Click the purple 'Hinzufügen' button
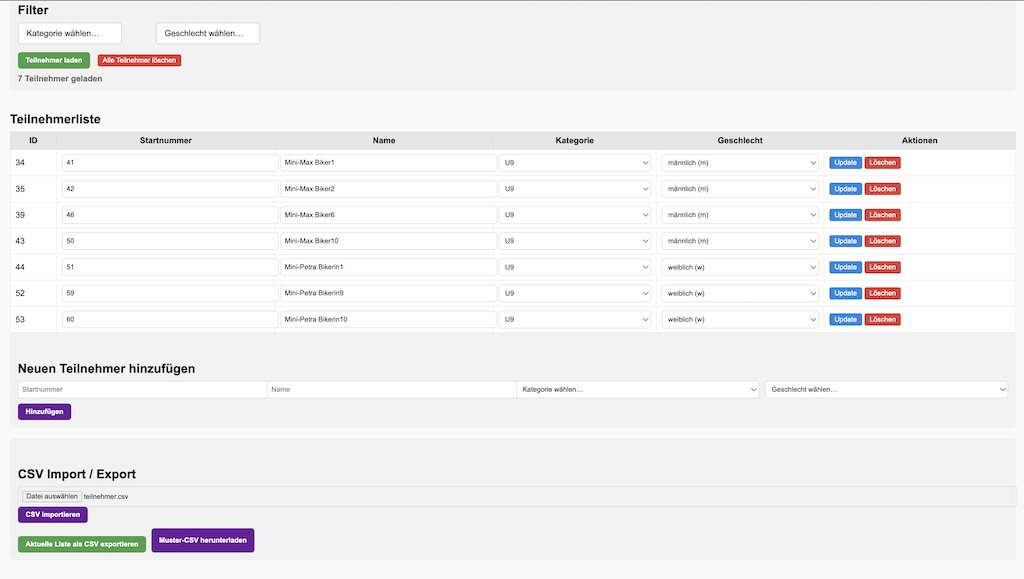1024x579 pixels. 44,411
